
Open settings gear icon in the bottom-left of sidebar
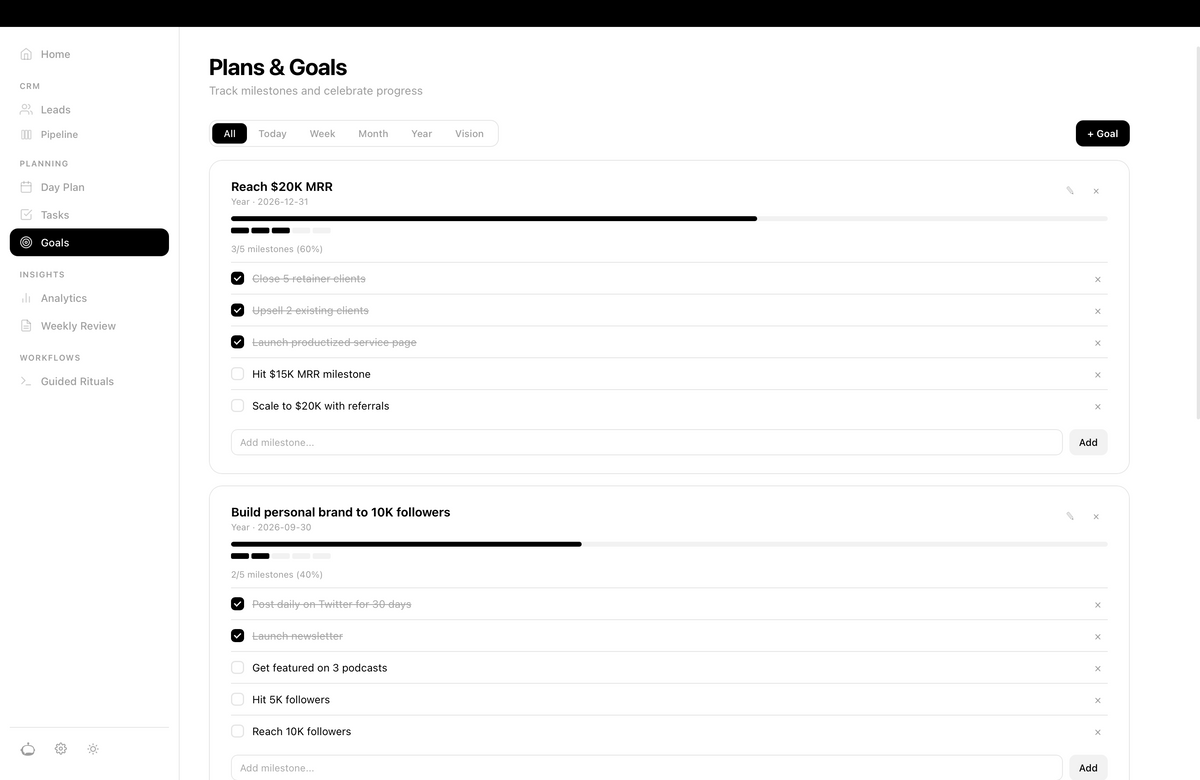click(61, 749)
